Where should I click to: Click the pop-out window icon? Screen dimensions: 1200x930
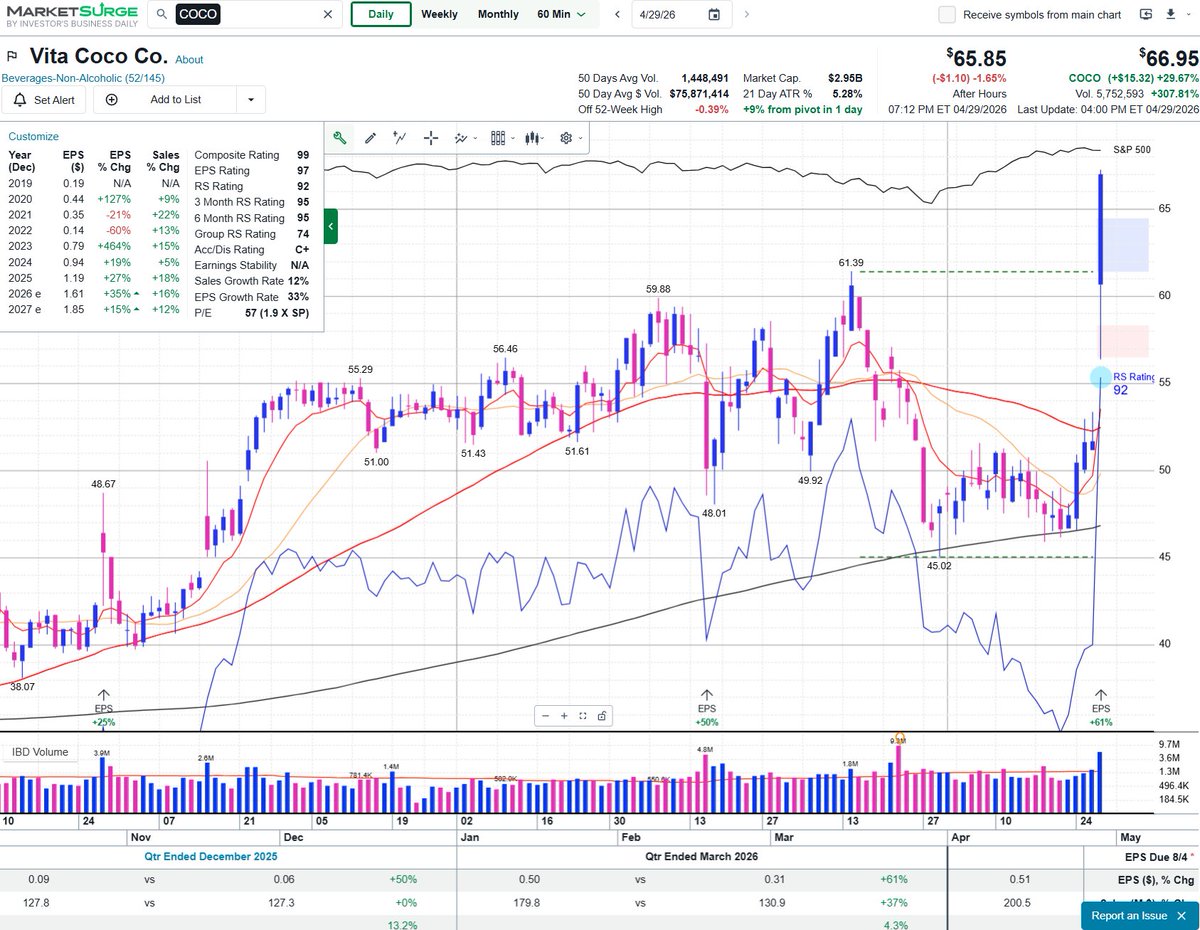(1144, 14)
